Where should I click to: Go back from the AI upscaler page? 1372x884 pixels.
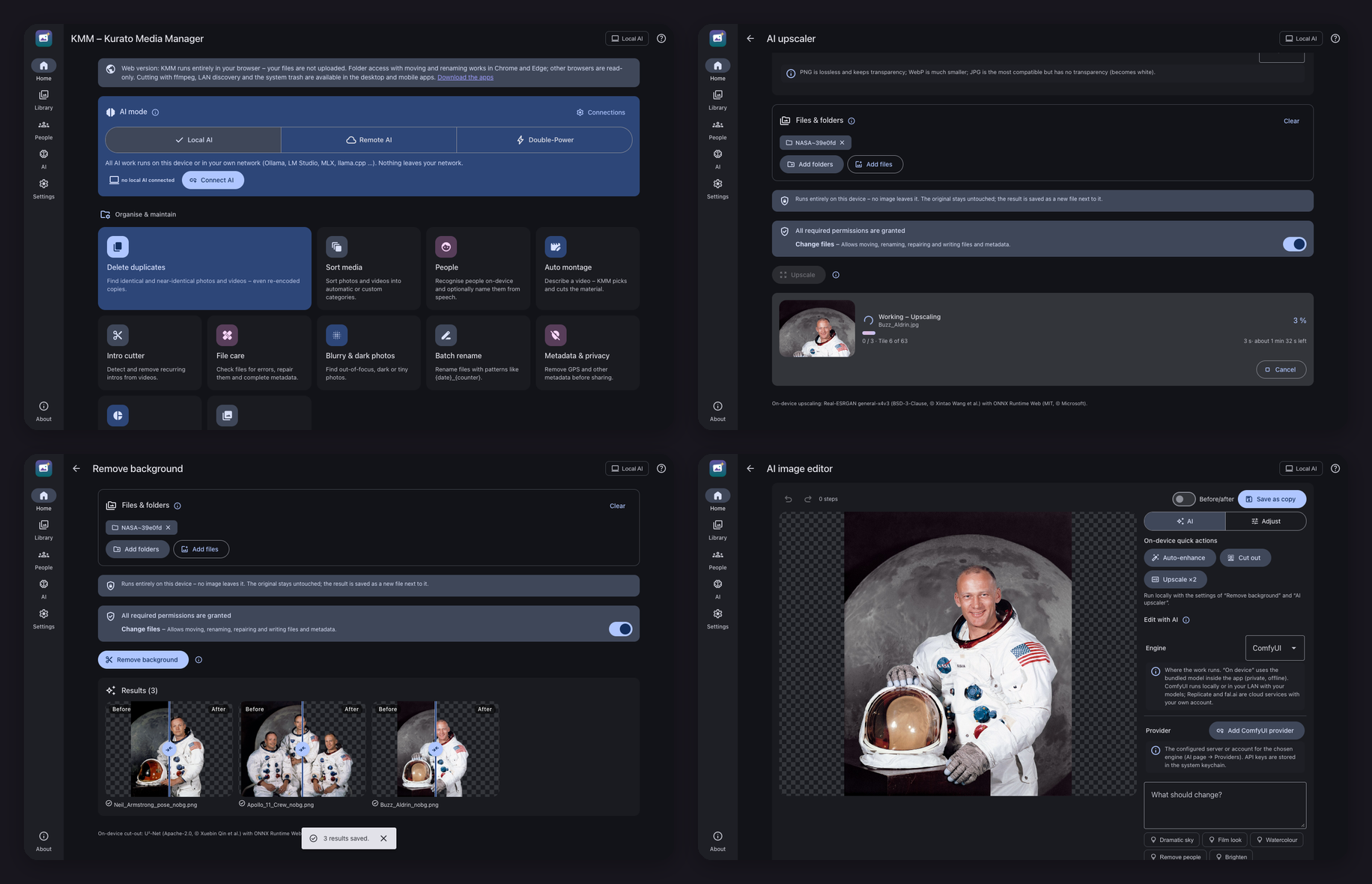click(750, 38)
